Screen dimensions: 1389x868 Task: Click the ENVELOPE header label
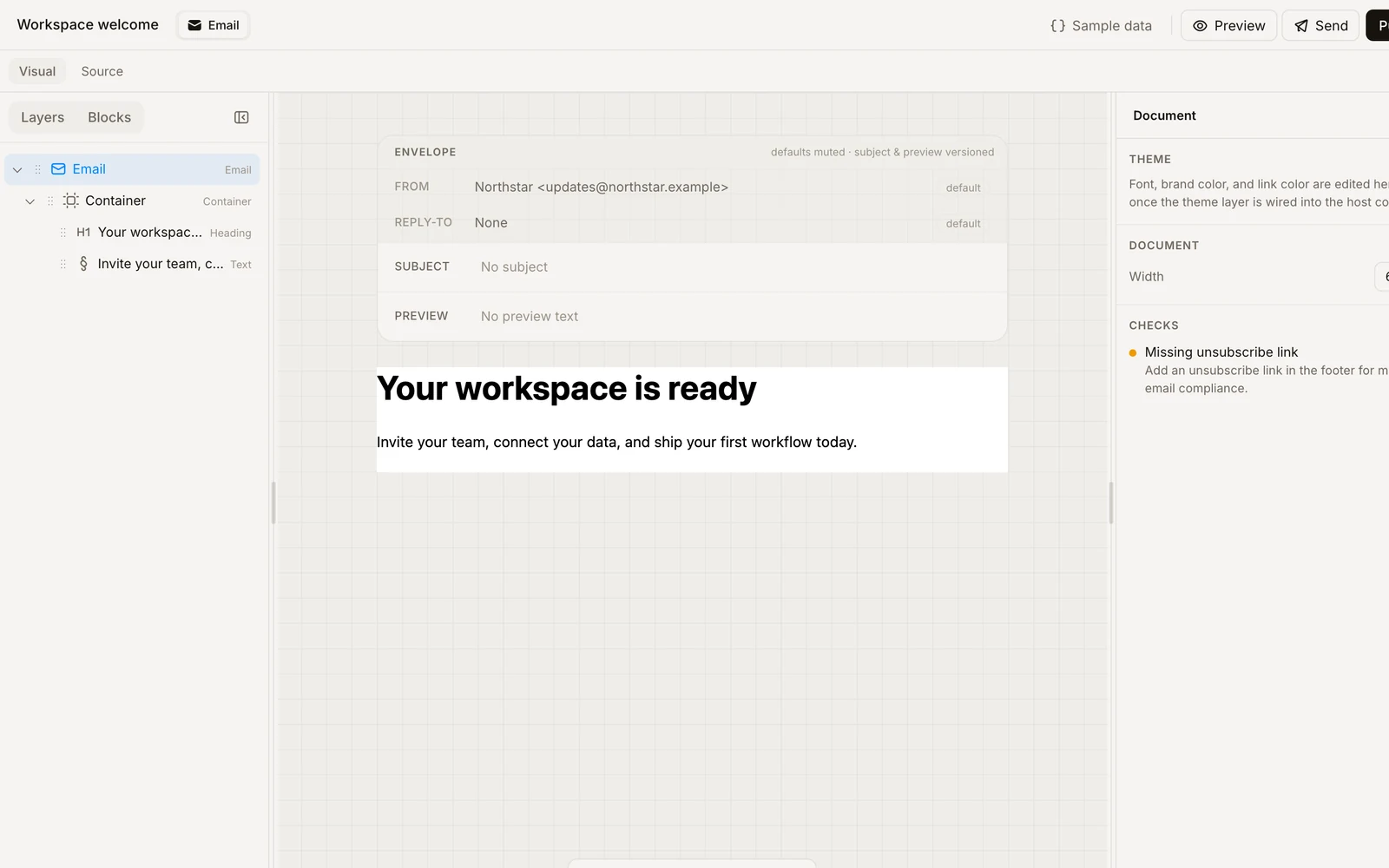pyautogui.click(x=425, y=152)
